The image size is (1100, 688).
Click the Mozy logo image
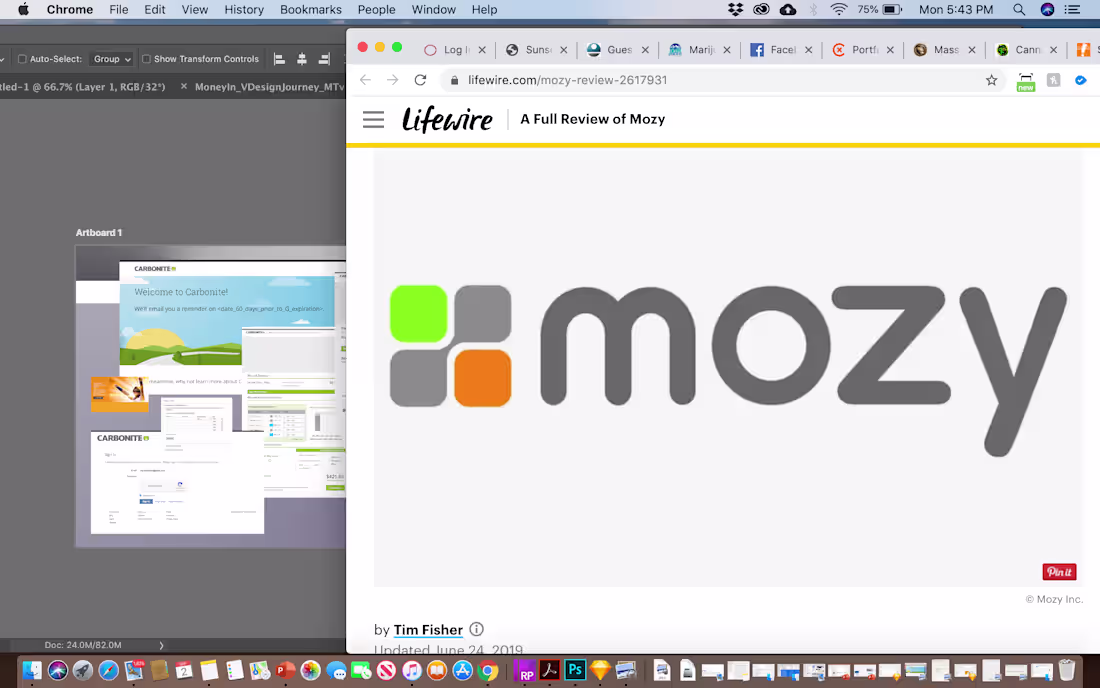click(x=728, y=368)
